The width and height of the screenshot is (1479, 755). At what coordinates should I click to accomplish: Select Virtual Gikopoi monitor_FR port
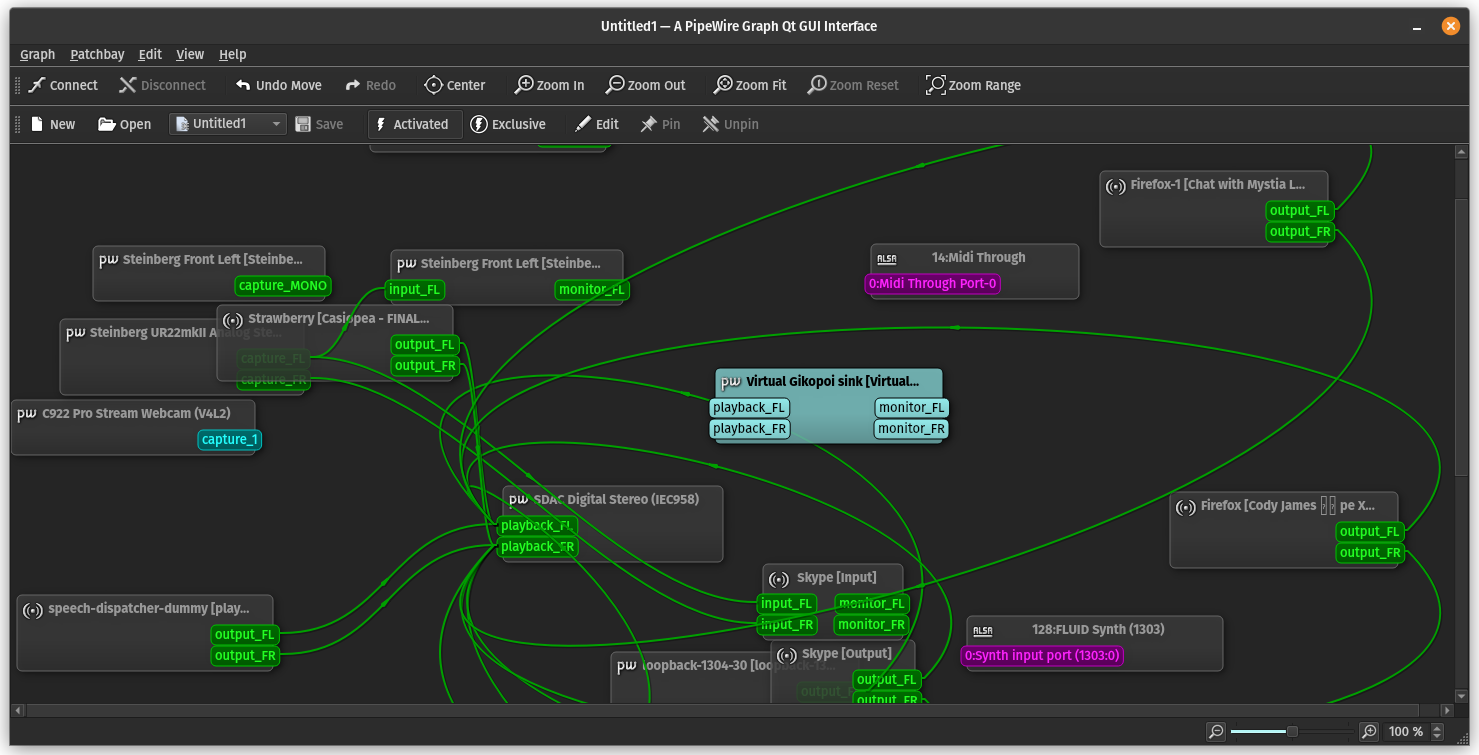(x=911, y=429)
